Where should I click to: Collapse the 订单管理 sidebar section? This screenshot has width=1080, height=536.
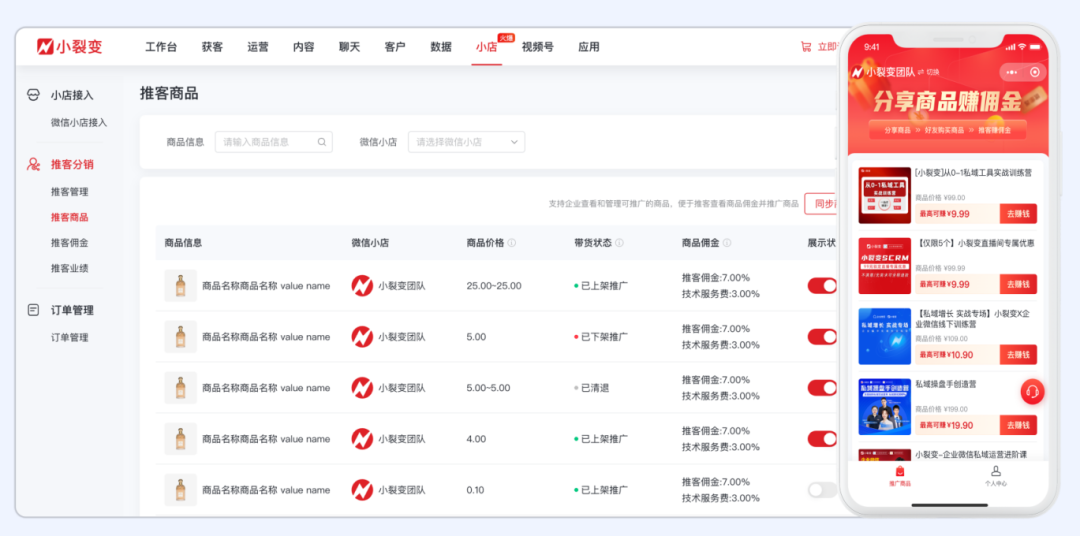pos(72,310)
